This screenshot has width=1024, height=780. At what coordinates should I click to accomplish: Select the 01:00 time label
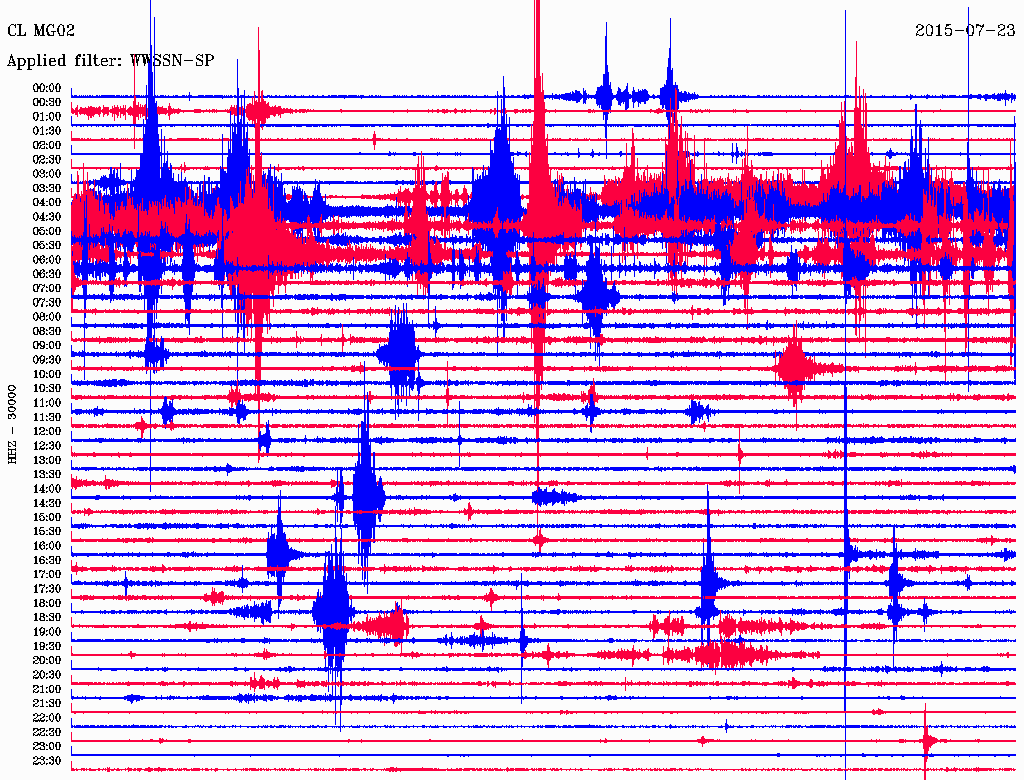tap(47, 116)
